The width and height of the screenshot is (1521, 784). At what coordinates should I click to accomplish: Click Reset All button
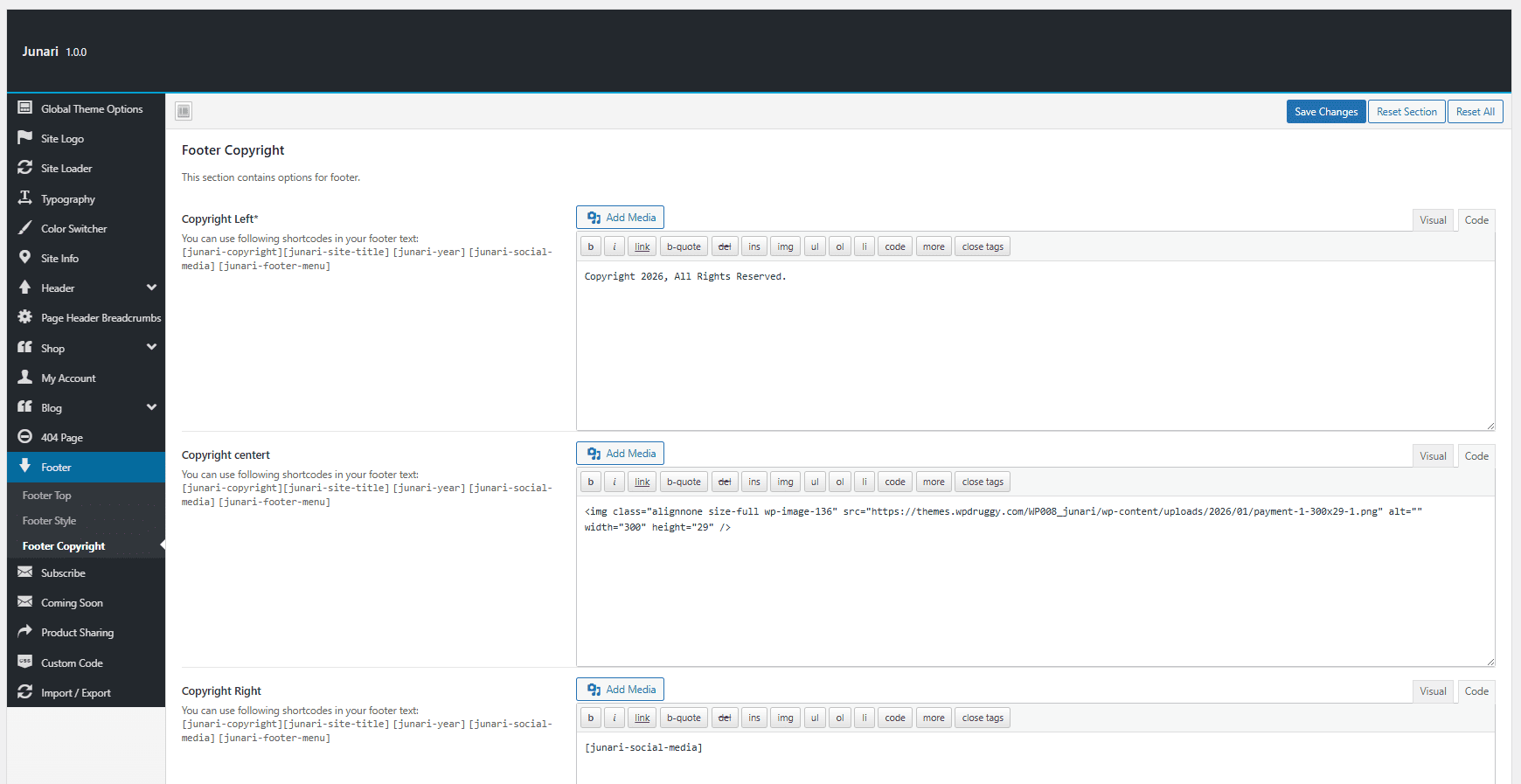coord(1476,112)
